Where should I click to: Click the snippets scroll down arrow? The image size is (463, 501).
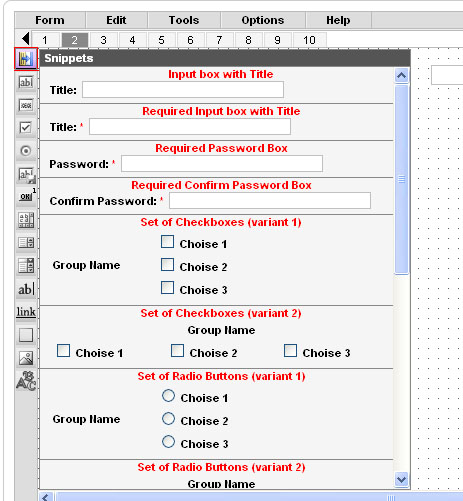pyautogui.click(x=402, y=479)
